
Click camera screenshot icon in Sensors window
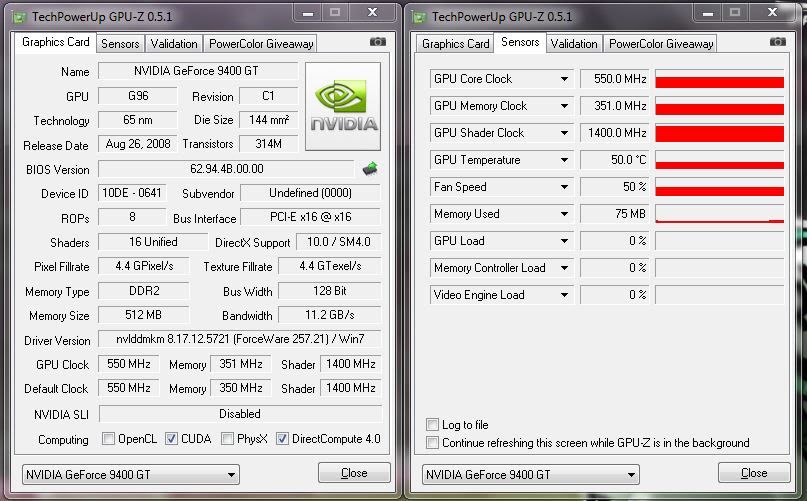pyautogui.click(x=778, y=42)
